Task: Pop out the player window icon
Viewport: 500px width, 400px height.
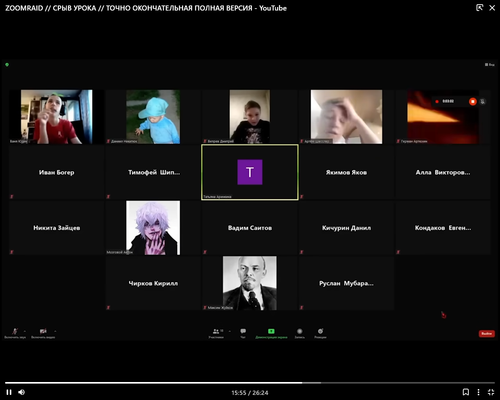Action: click(479, 8)
